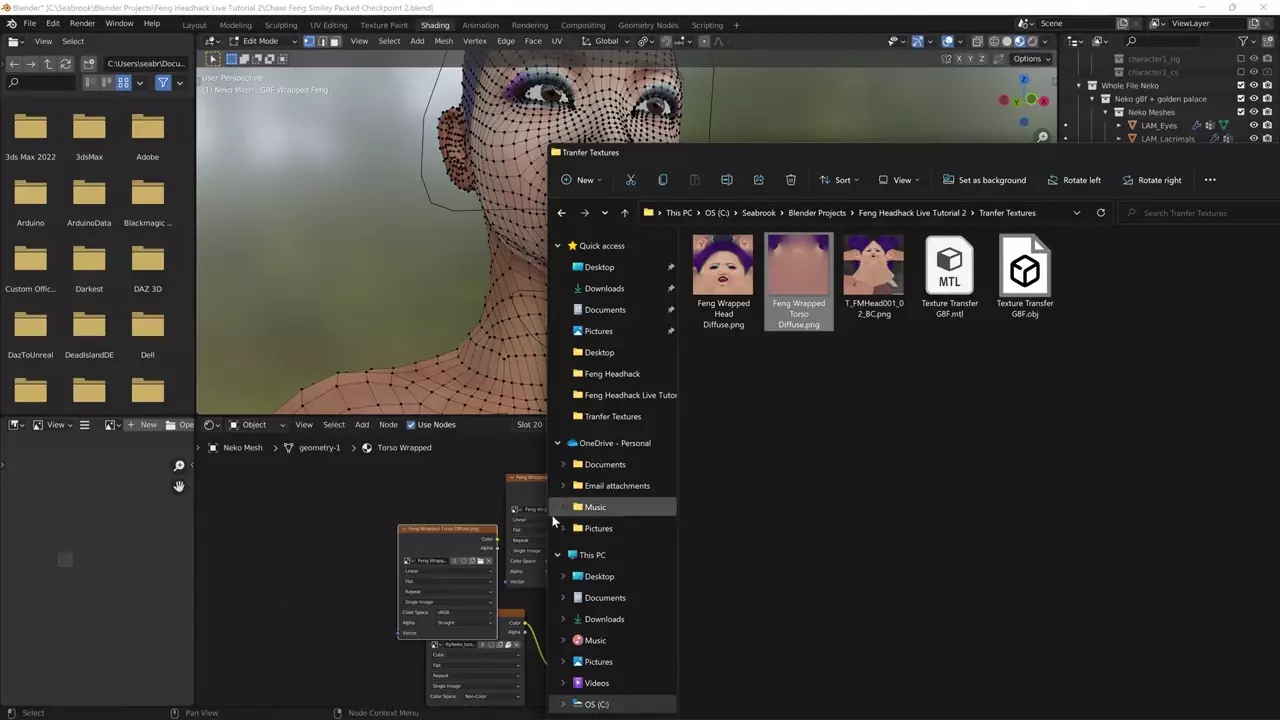
Task: Expand the LAM_Eyes item in outliner
Action: pos(1119,126)
